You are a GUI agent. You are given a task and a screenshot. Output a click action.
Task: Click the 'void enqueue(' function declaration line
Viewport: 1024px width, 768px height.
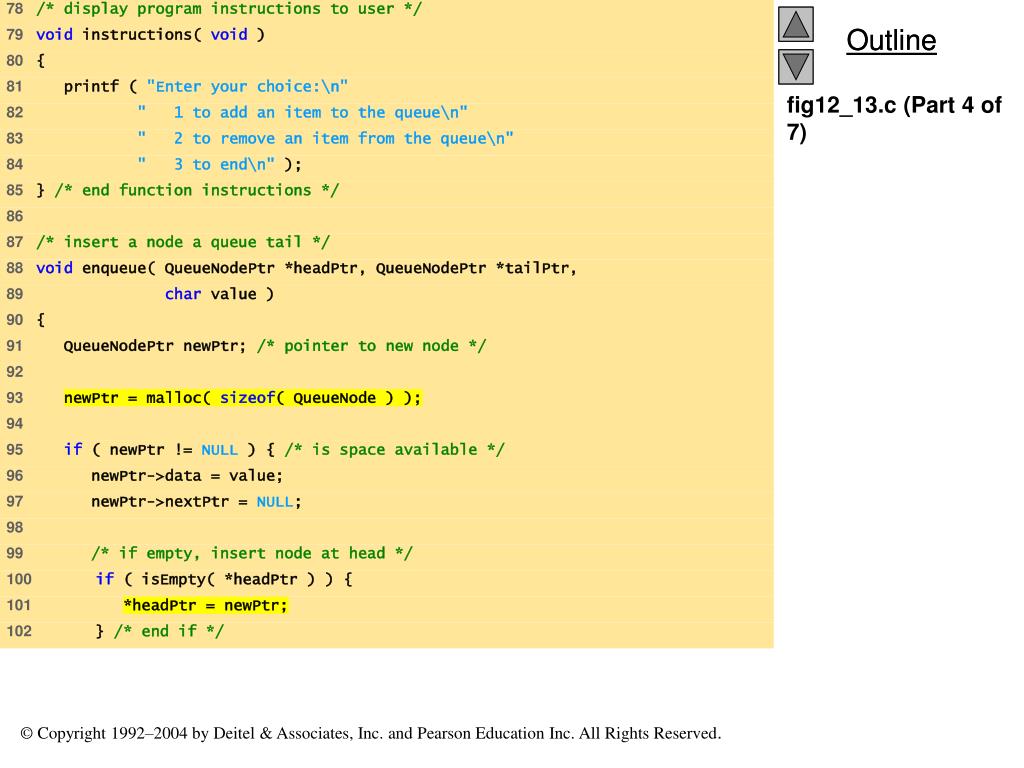click(x=306, y=268)
